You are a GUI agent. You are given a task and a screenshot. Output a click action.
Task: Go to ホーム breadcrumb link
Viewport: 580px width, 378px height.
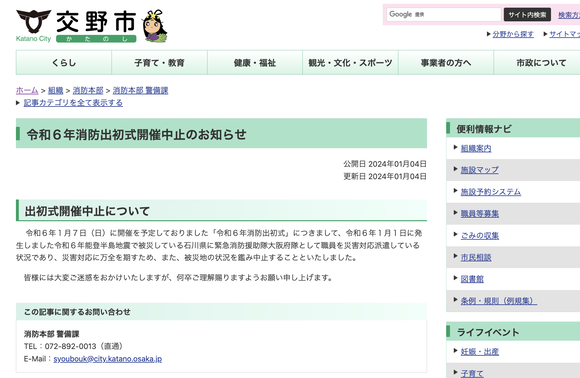pos(27,90)
